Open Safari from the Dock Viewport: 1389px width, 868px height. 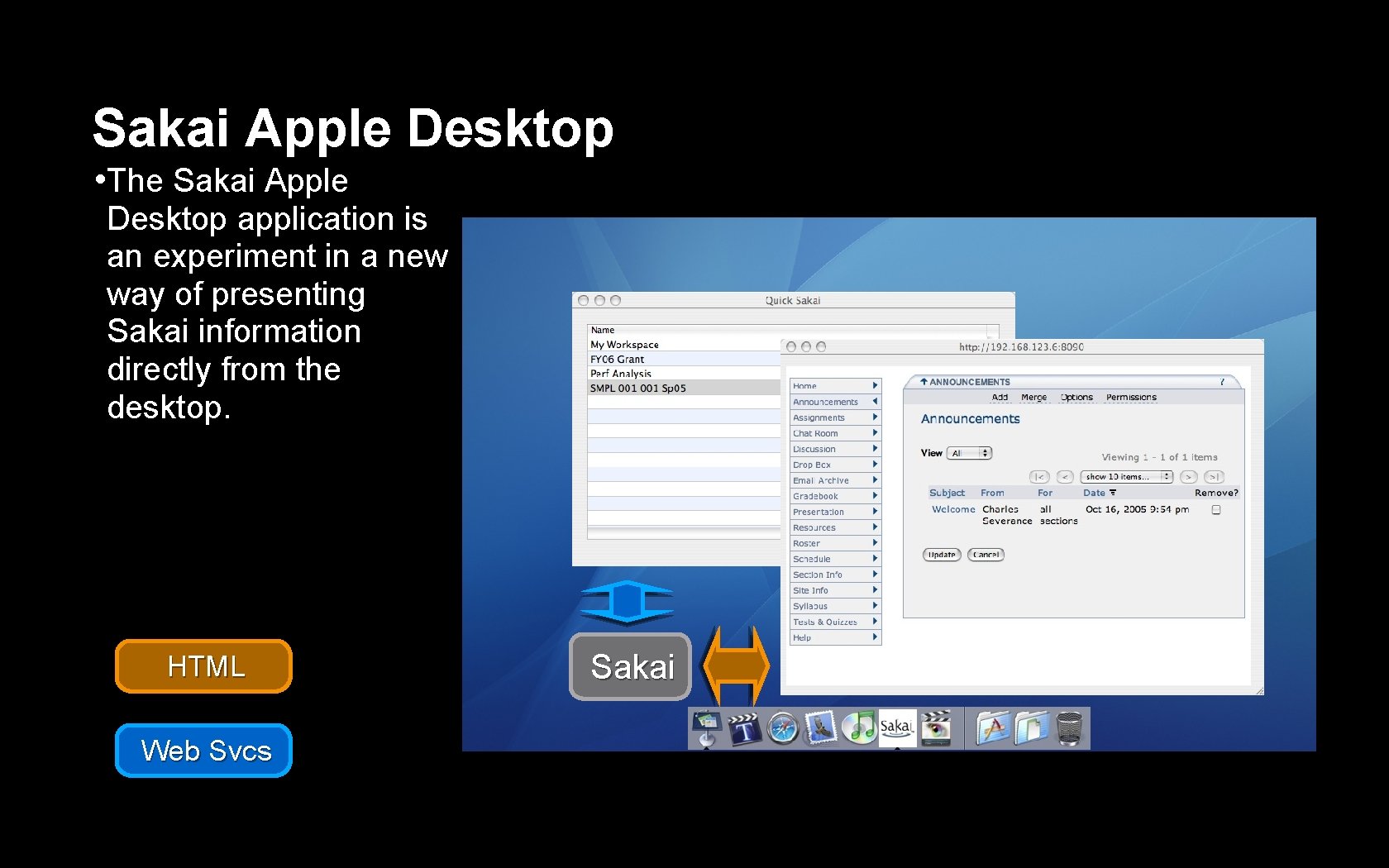point(782,729)
